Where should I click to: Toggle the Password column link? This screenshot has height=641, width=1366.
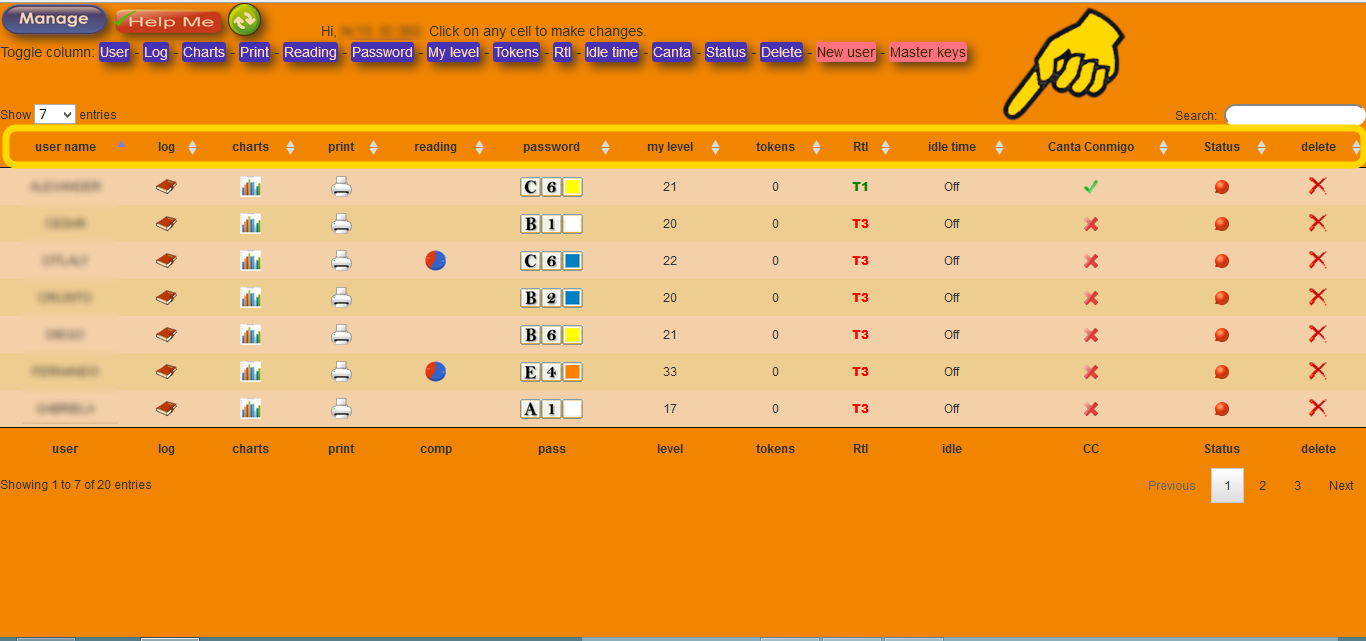(x=382, y=52)
